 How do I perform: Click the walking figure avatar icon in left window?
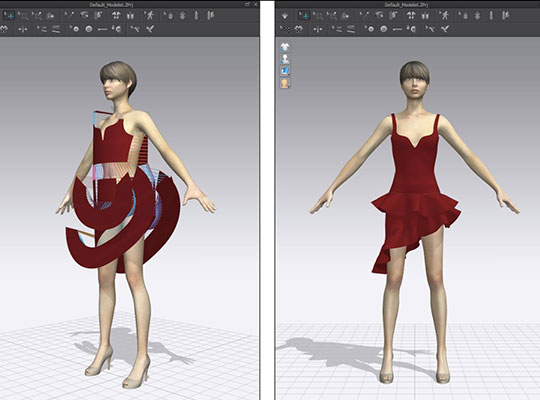click(149, 15)
